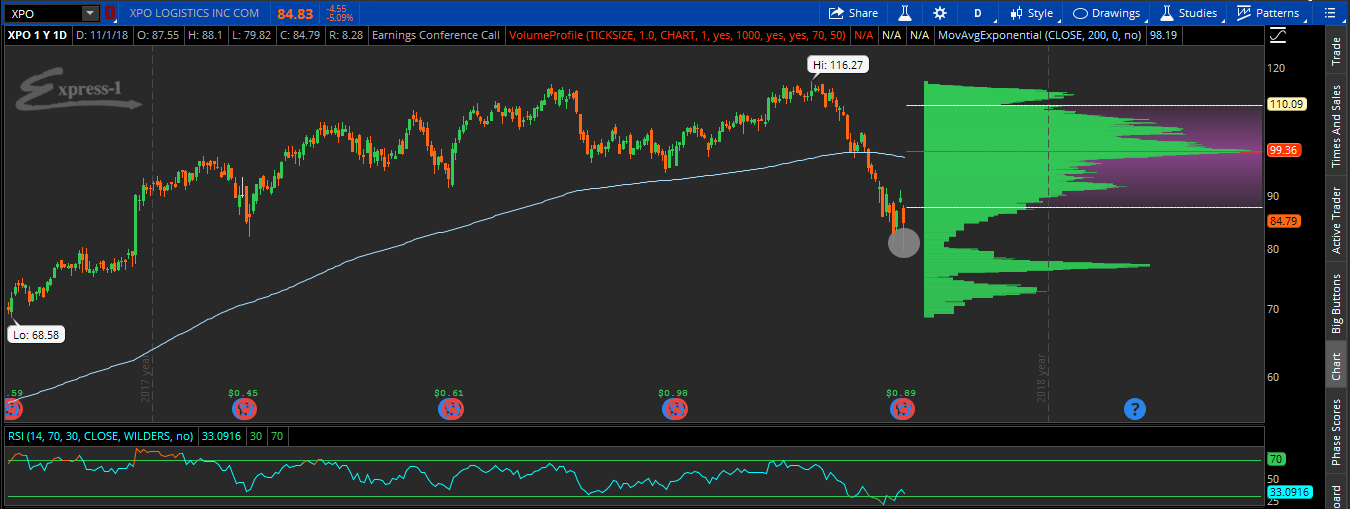Click the 99.36 price axis label
The image size is (1350, 509).
1282,150
